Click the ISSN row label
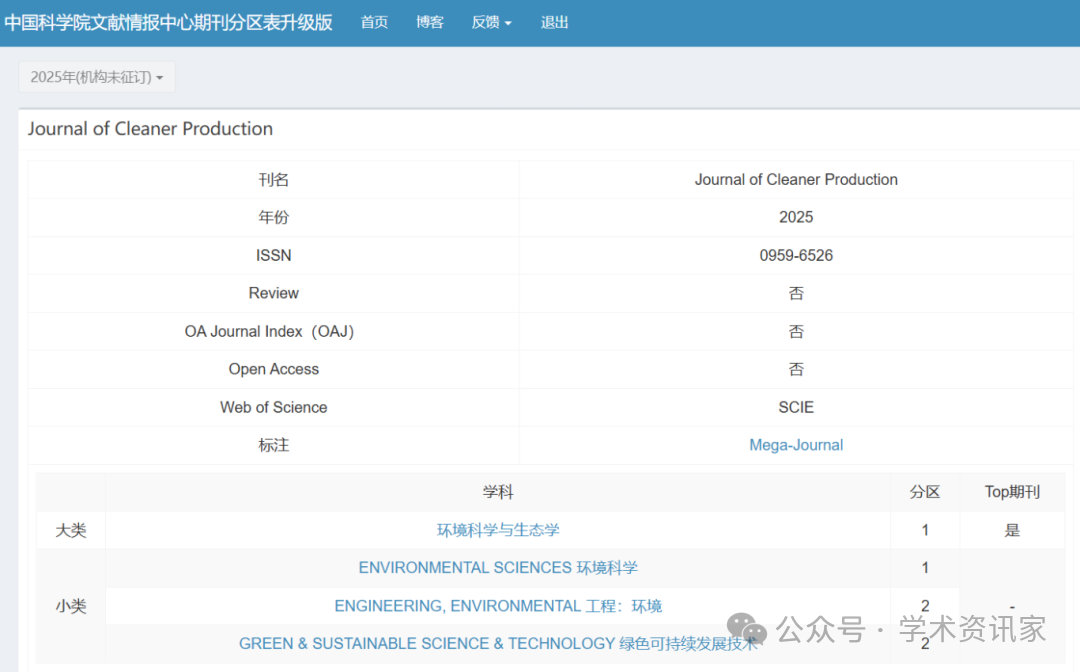 pyautogui.click(x=273, y=255)
